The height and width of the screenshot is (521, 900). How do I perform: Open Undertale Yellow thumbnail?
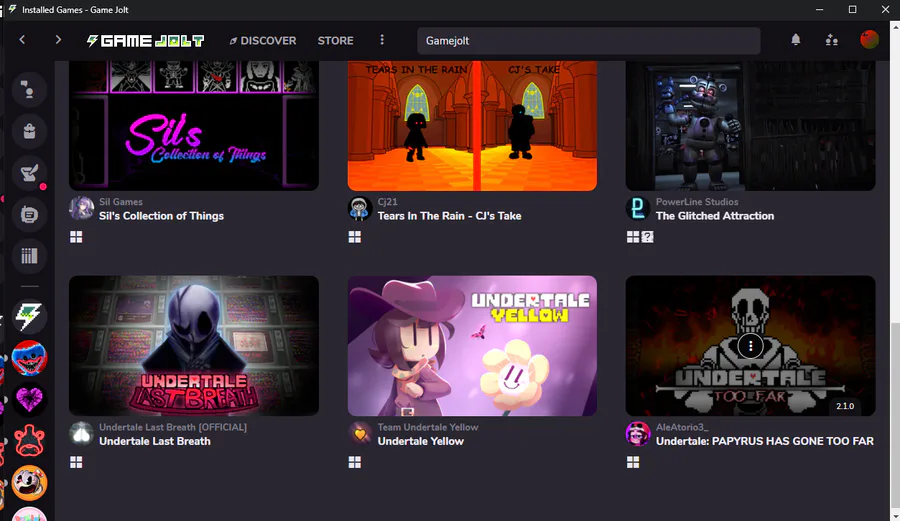coord(472,345)
